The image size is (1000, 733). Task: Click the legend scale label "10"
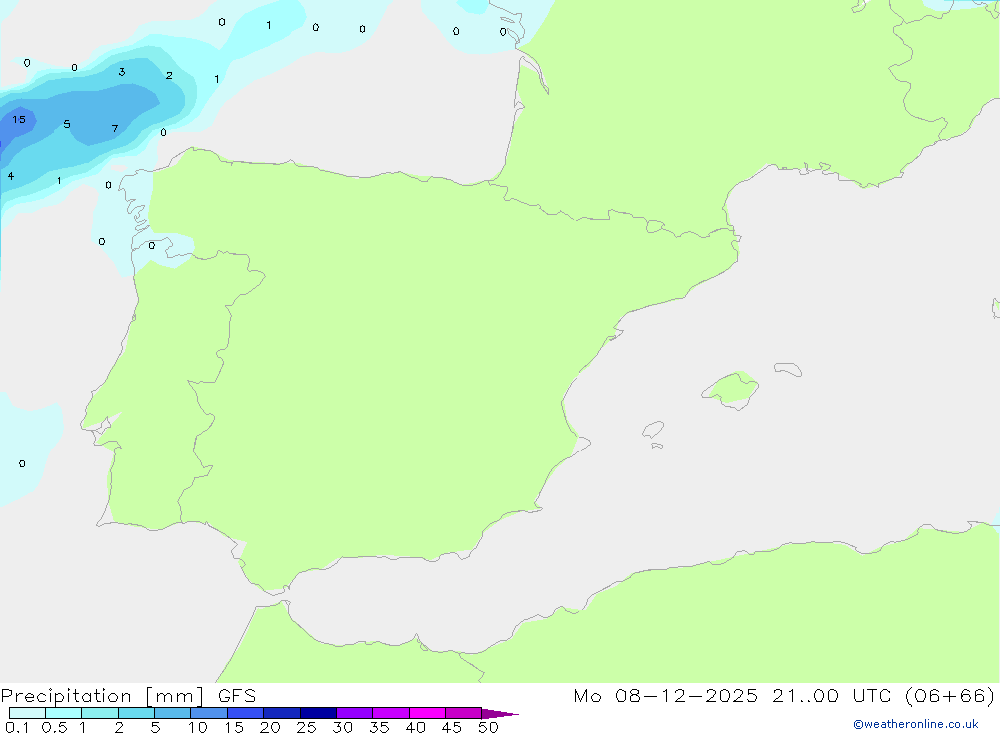[198, 727]
